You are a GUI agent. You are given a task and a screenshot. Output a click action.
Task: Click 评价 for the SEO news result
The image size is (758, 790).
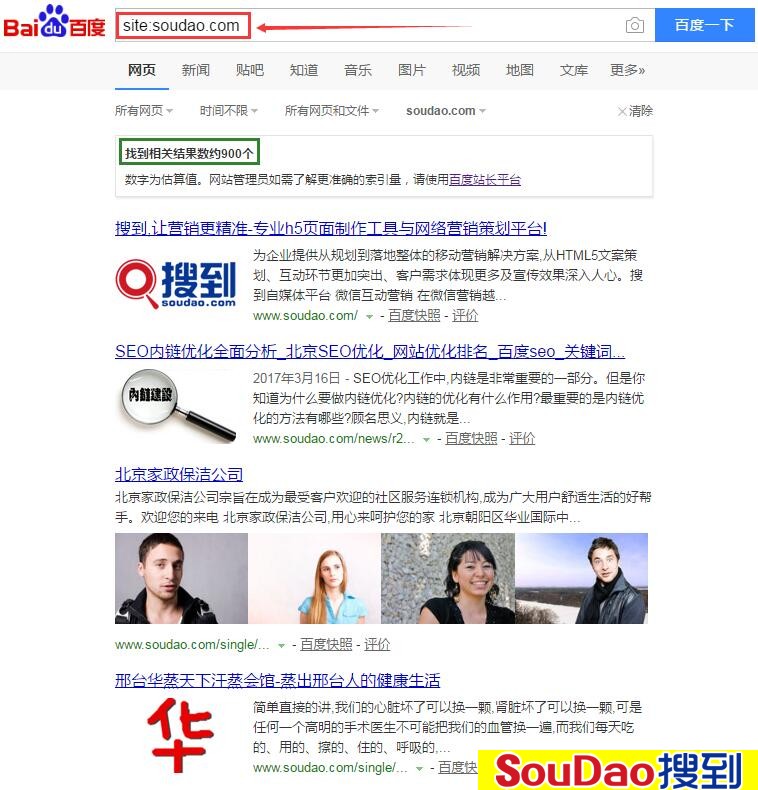coord(522,438)
